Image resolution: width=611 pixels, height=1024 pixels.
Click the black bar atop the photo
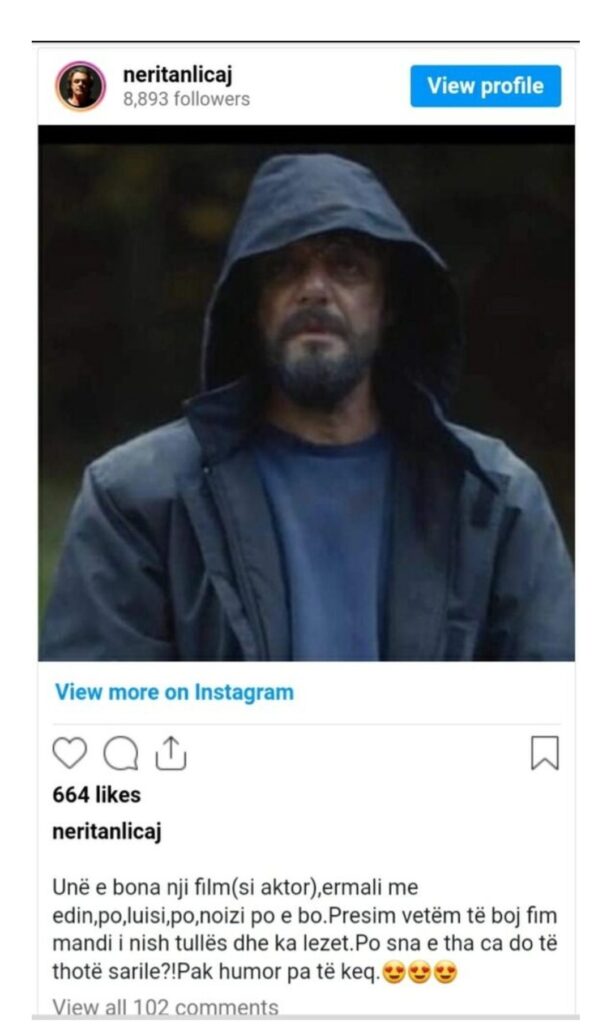[x=306, y=135]
